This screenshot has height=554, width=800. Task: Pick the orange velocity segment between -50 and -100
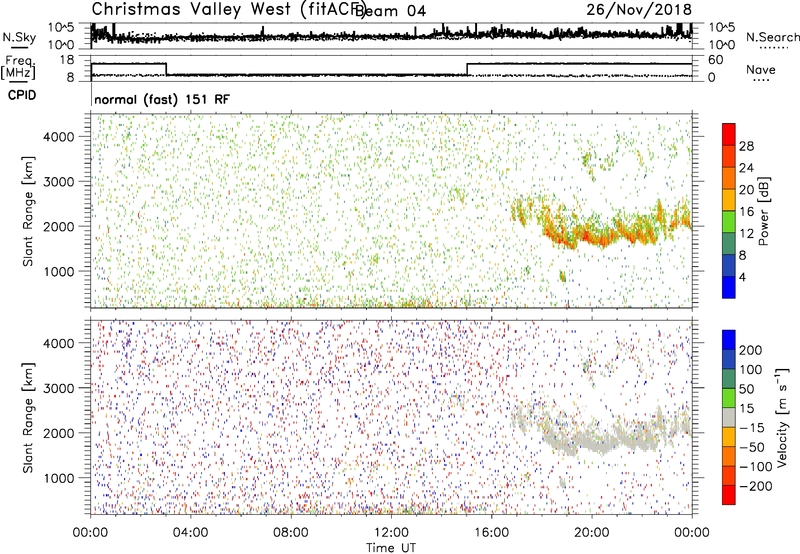coord(729,457)
